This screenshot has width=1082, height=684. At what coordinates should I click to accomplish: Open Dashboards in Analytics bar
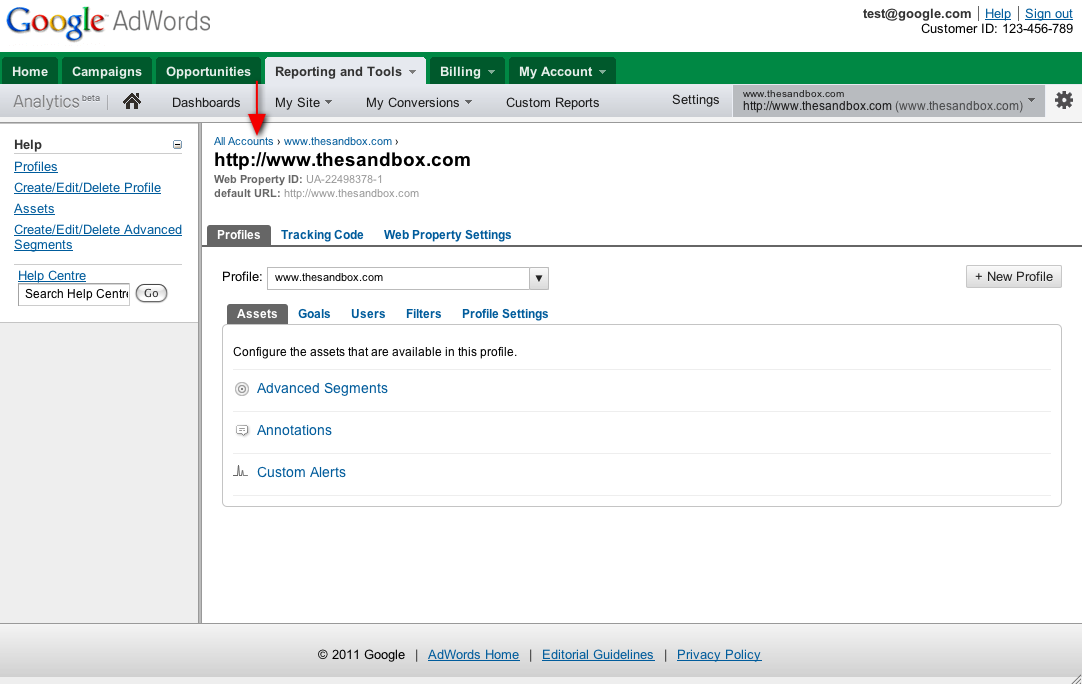point(206,102)
